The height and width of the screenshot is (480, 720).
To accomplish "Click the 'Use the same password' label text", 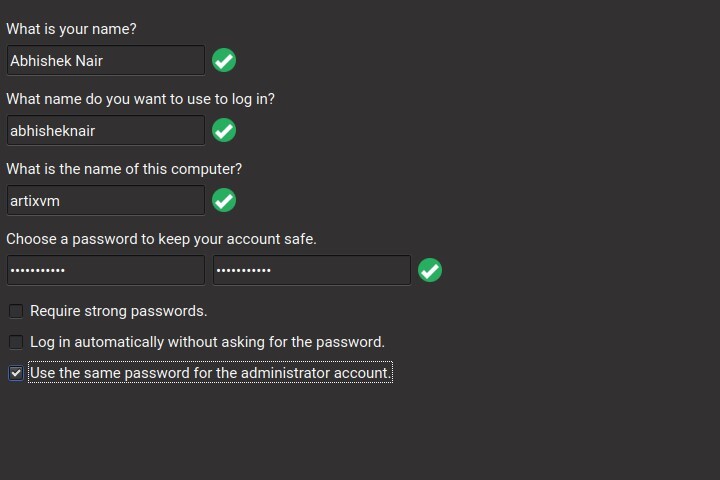I will point(210,373).
